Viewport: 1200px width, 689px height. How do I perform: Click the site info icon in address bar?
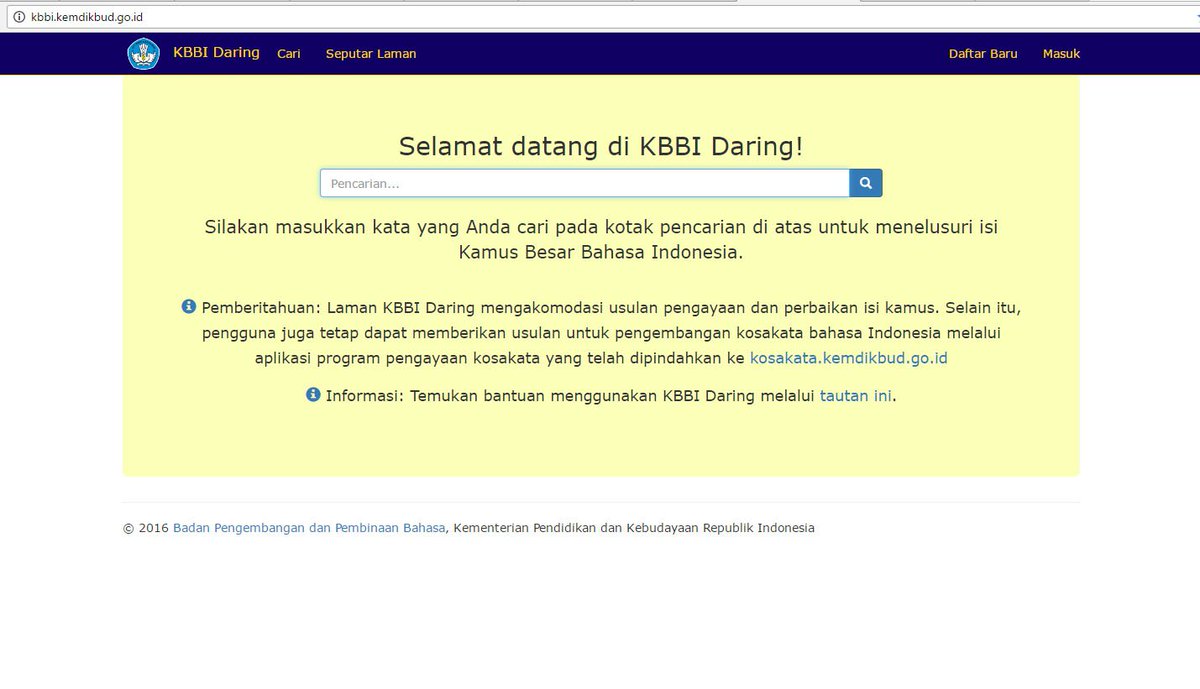[19, 17]
